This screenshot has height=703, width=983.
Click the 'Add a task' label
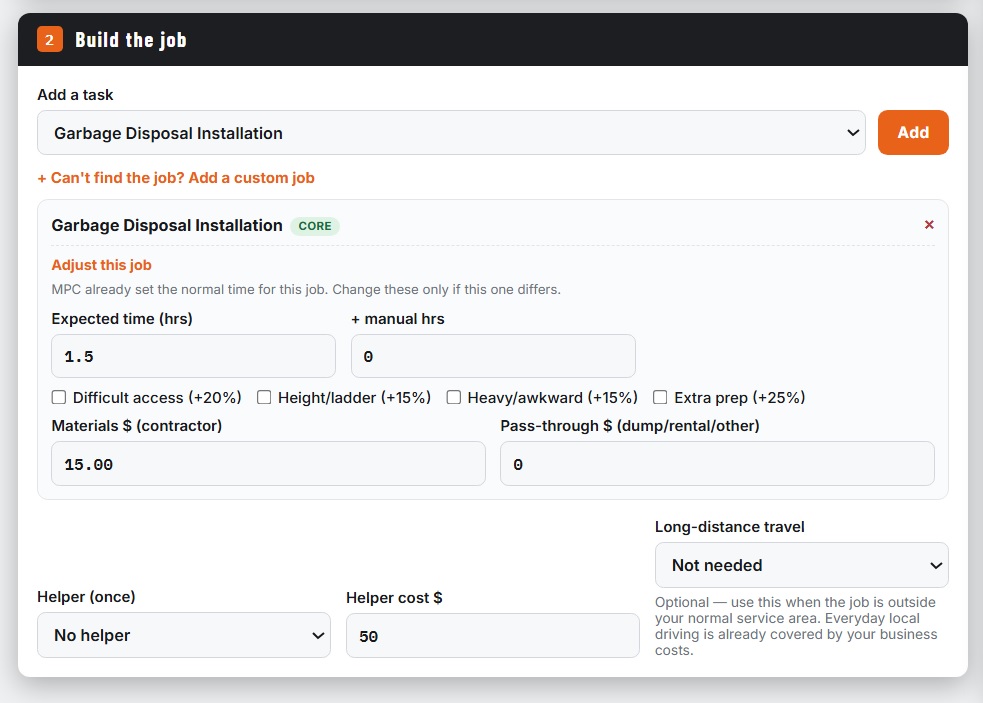[x=75, y=95]
